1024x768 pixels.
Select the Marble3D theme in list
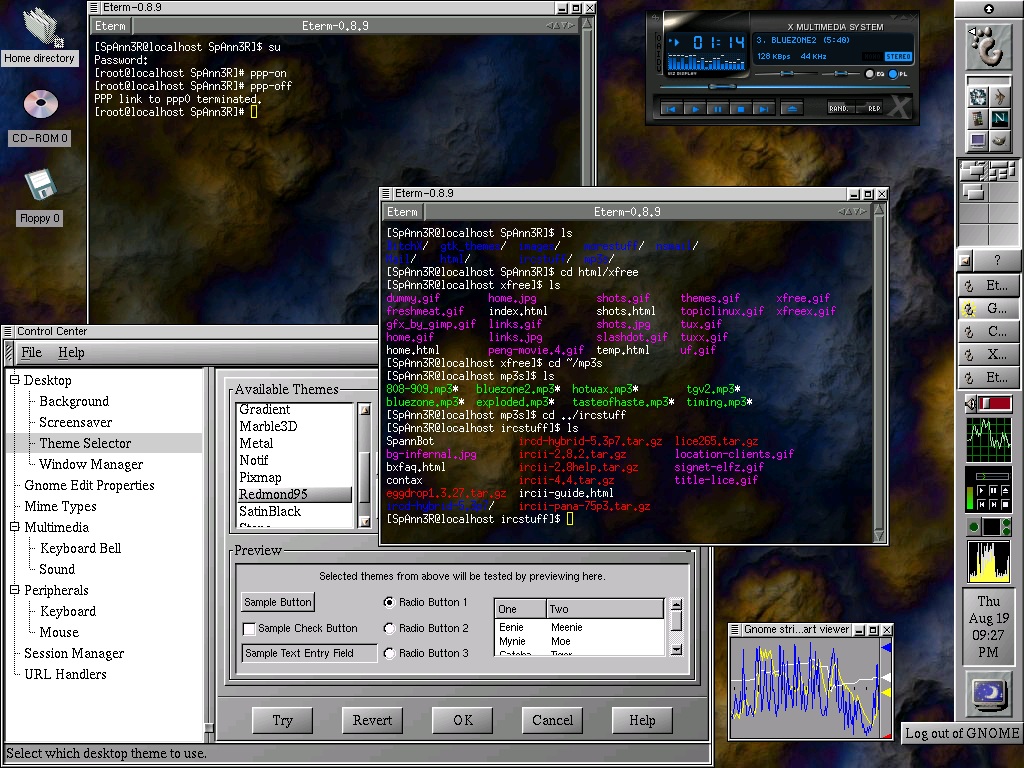294,426
